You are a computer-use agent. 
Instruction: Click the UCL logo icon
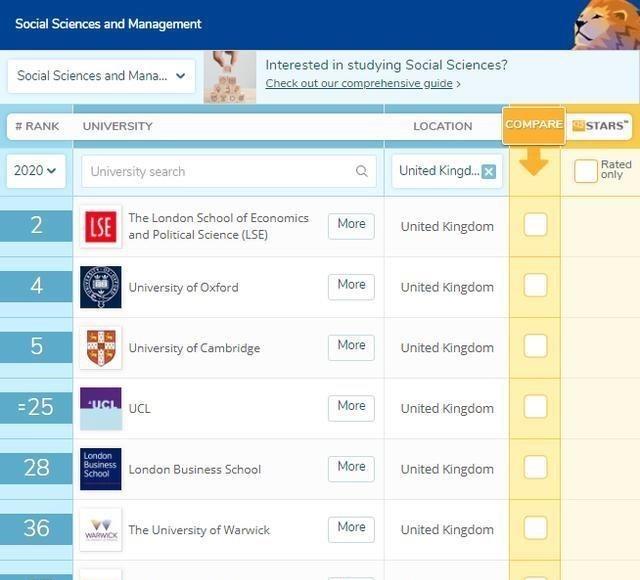[x=101, y=408]
